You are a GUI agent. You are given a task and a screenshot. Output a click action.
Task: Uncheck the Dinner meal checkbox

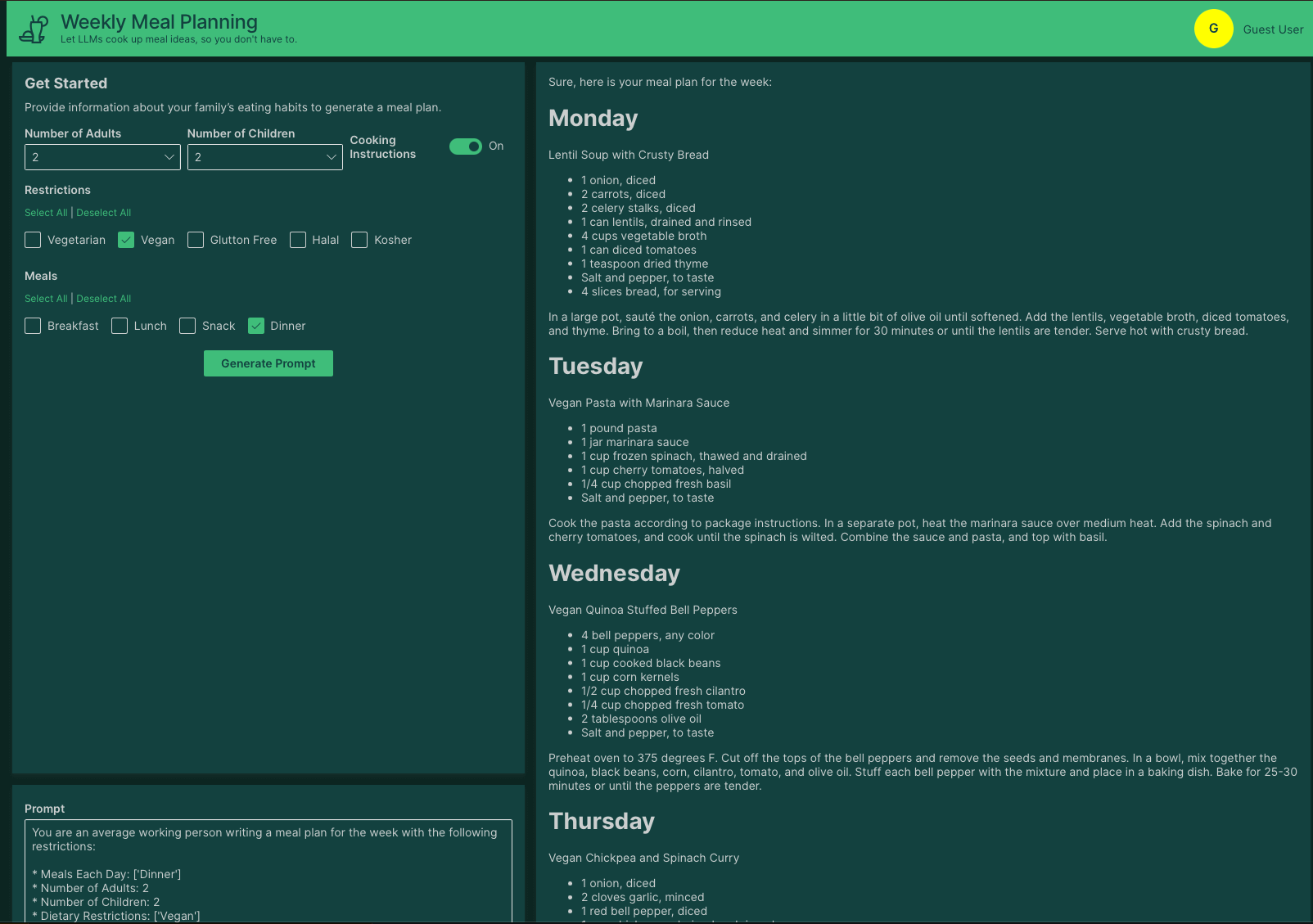pyautogui.click(x=256, y=326)
